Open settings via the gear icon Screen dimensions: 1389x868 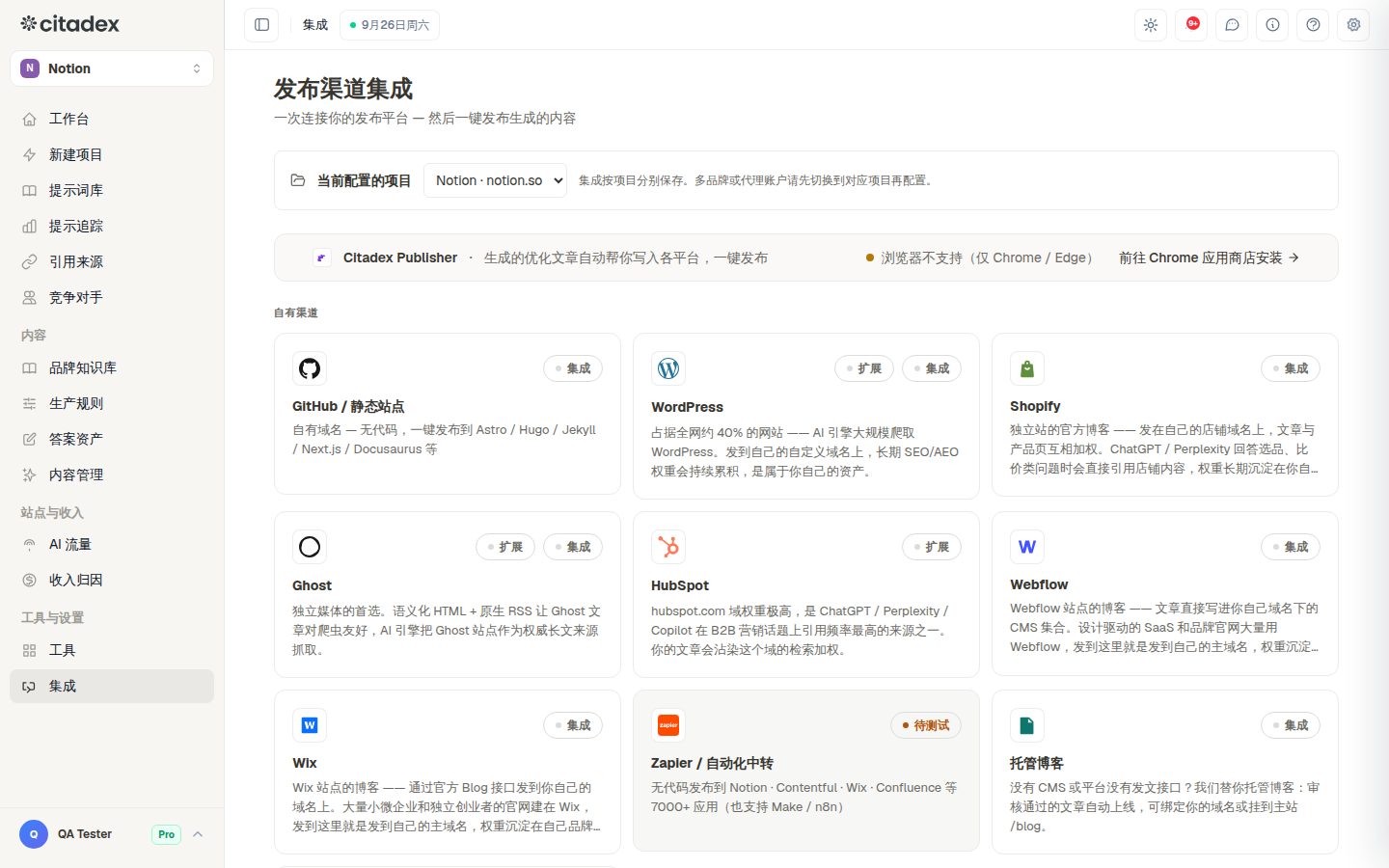coord(1353,25)
